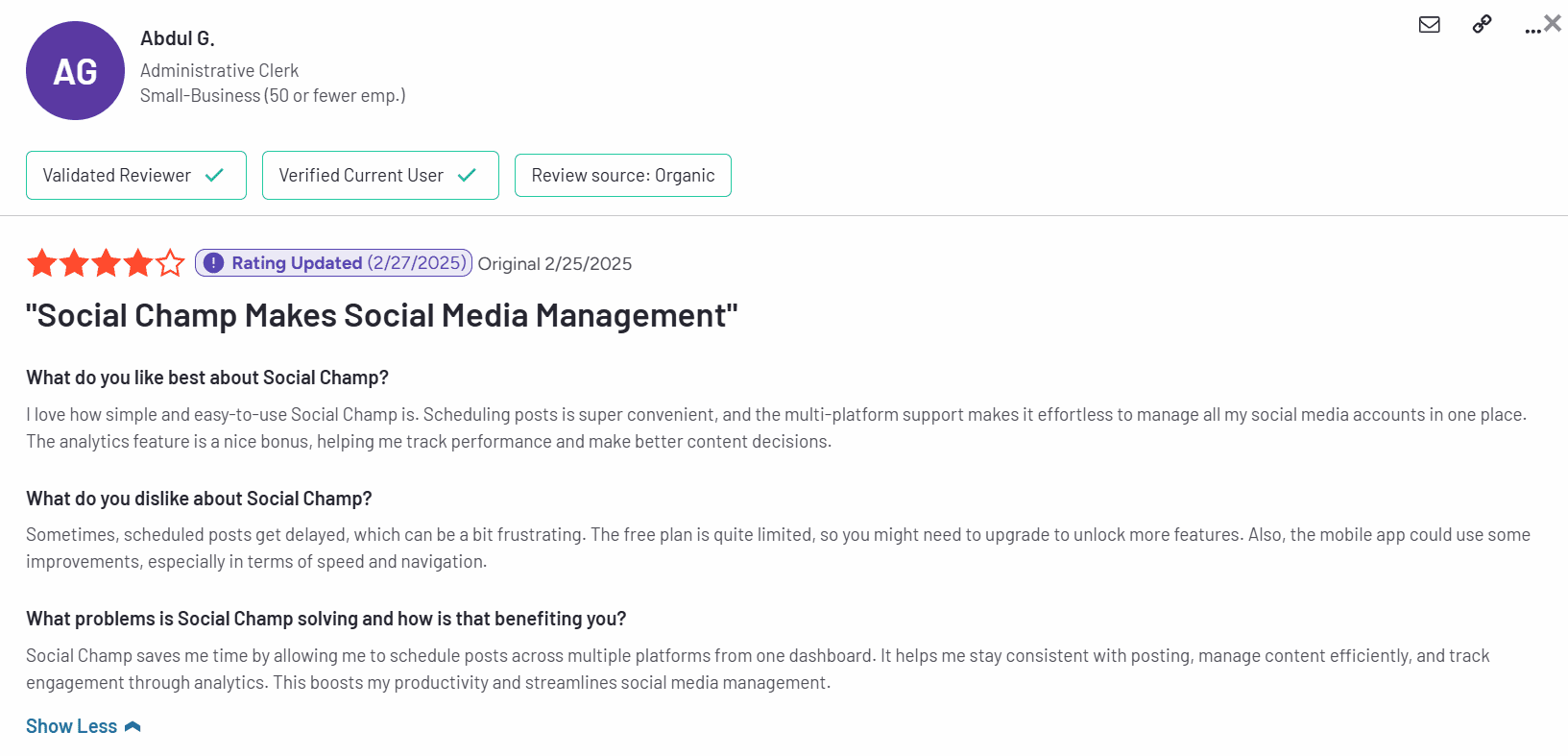Click the empty fifth star in the rating
Screen dimensions: 1568x756
[x=170, y=263]
